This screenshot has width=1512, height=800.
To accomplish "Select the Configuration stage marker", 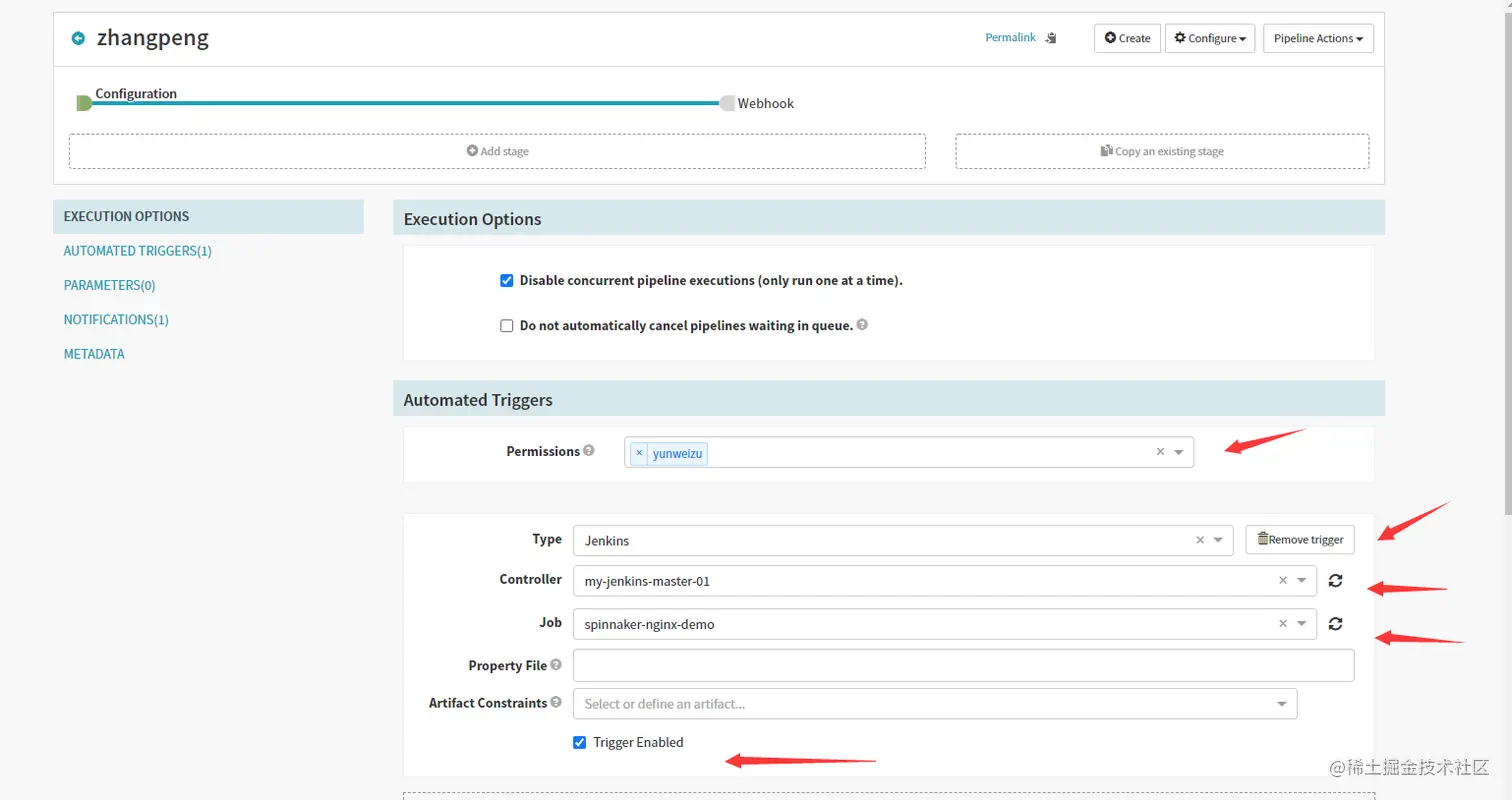I will click(x=84, y=102).
